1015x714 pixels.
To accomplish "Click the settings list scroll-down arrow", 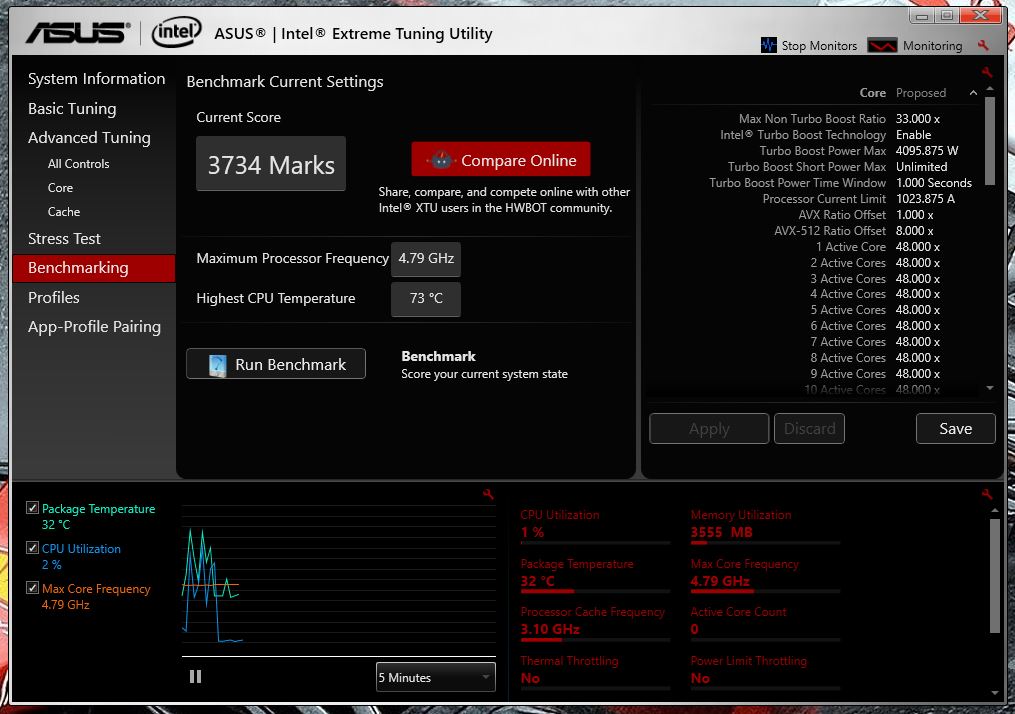I will [x=990, y=388].
